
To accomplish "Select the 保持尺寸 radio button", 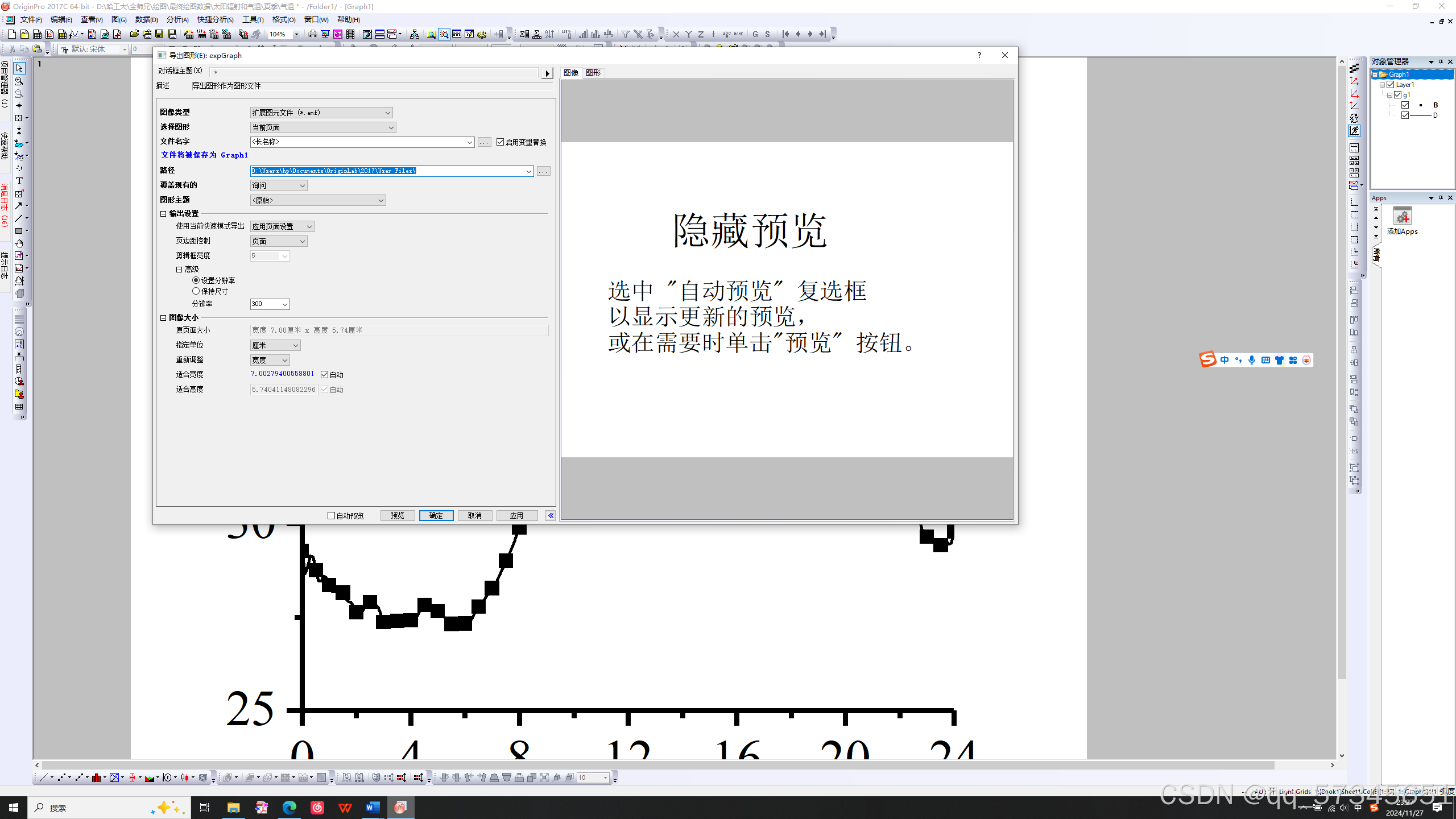I will [x=196, y=291].
